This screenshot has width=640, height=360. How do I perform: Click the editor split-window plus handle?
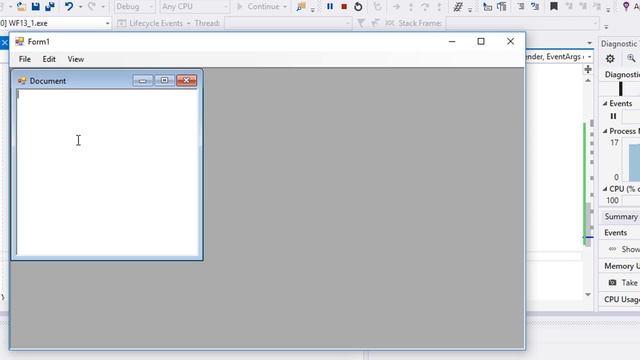pos(588,69)
